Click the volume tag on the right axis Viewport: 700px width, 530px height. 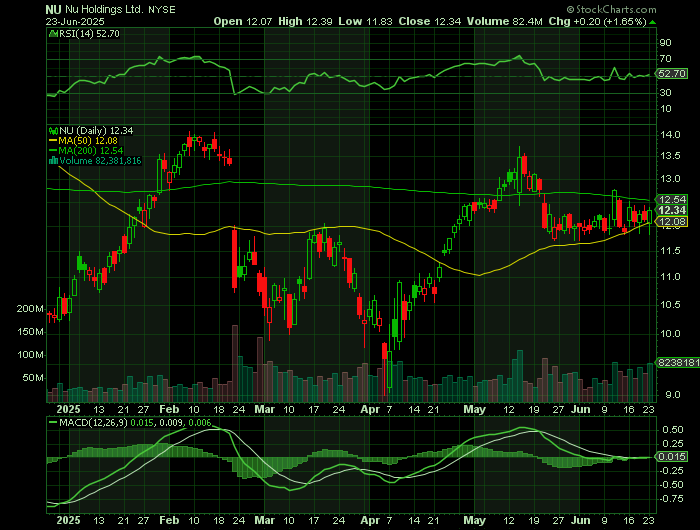click(x=679, y=363)
